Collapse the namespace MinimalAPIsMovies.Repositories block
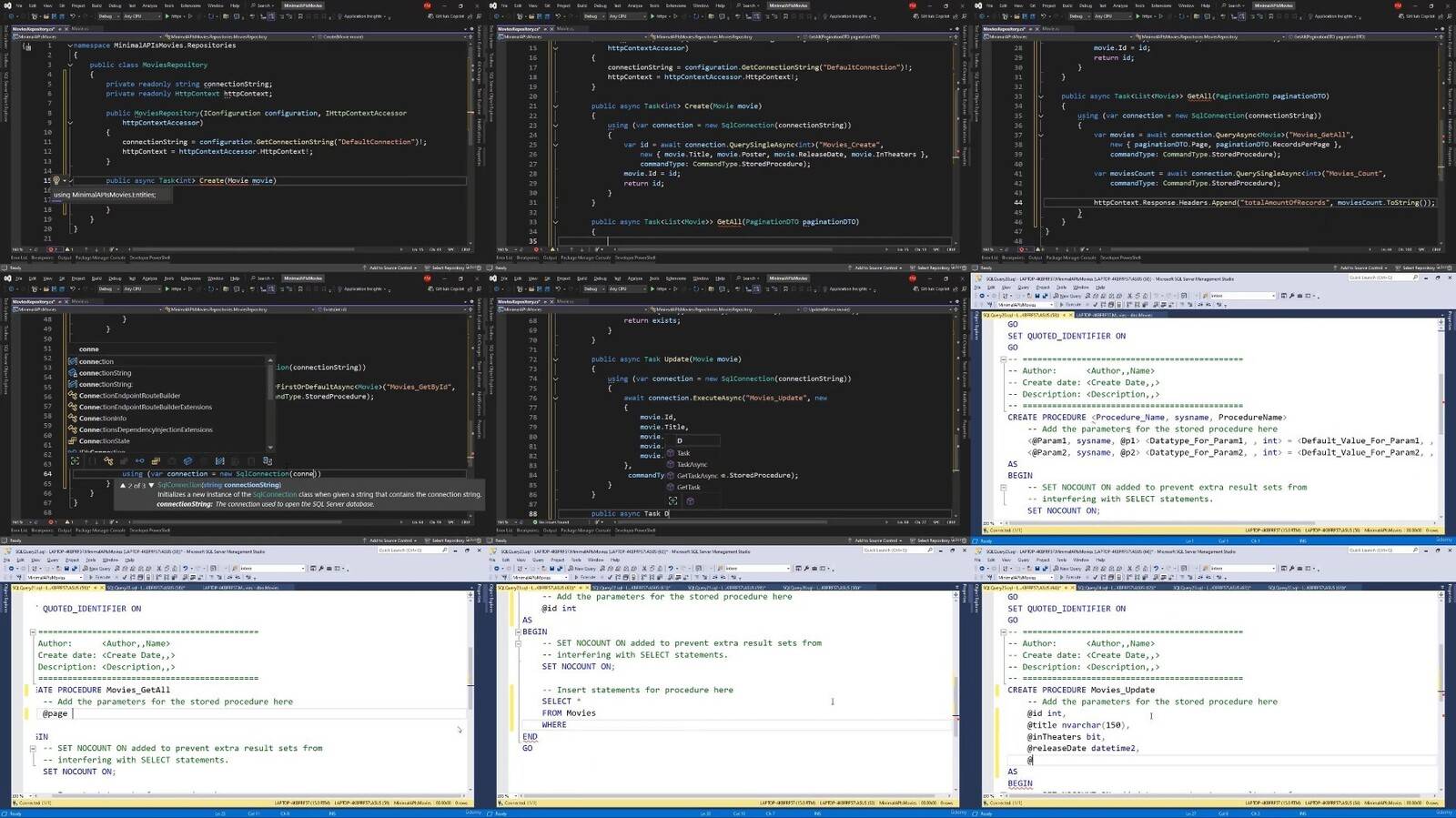Viewport: 1456px width, 818px height. click(x=70, y=45)
